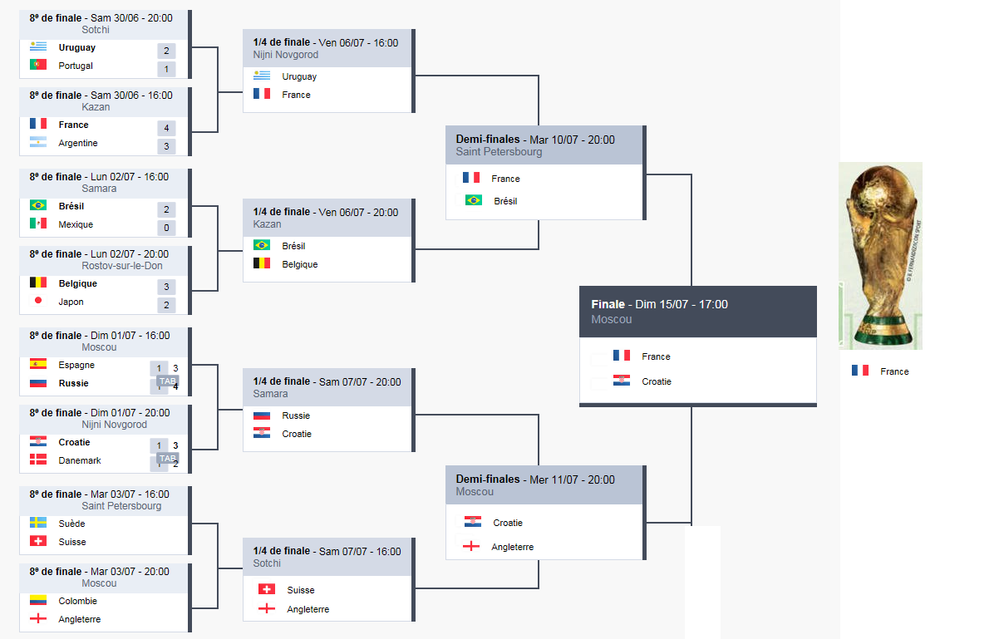Click Uruguay score 2 box

pos(166,50)
